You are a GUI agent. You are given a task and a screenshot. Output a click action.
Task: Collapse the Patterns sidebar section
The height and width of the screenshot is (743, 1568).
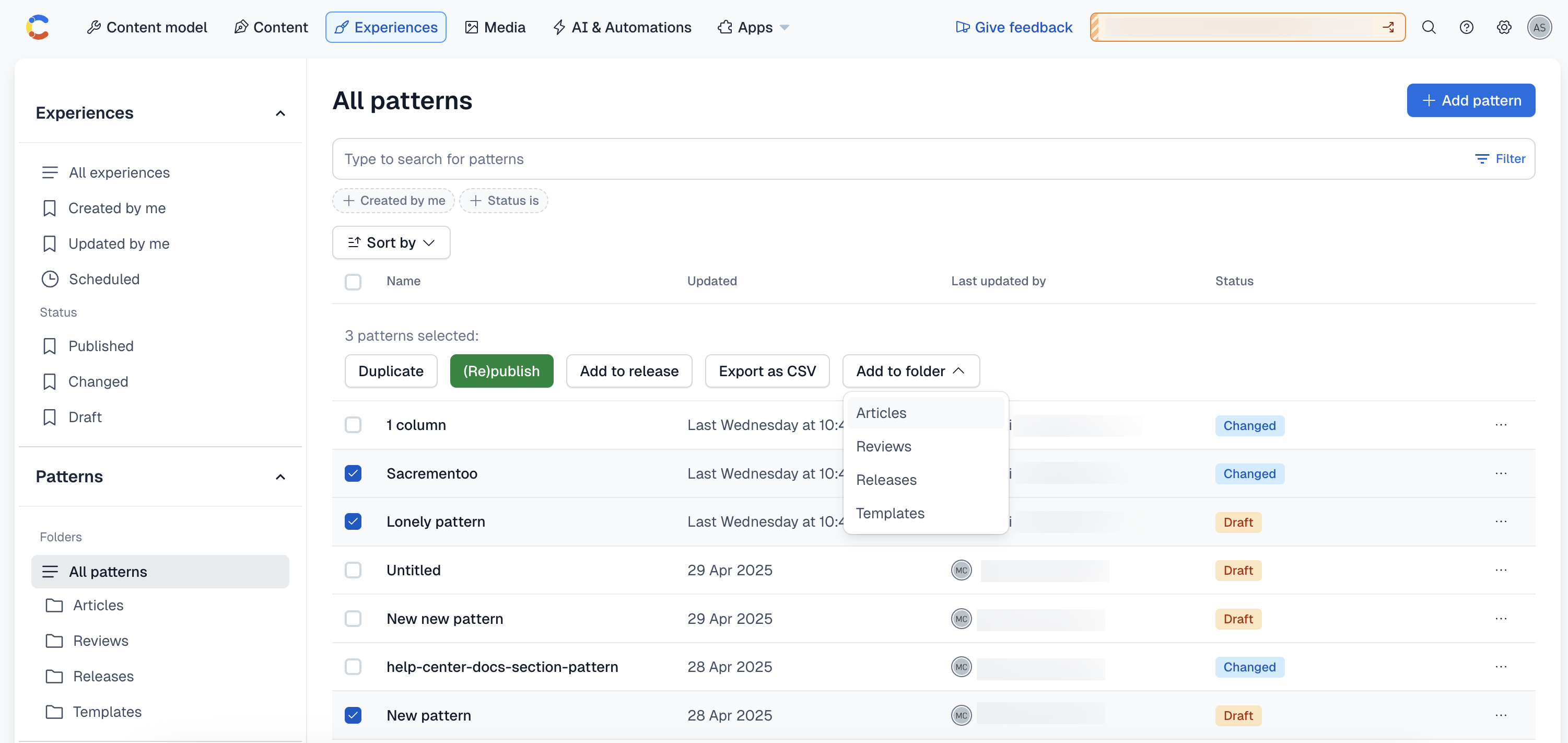pos(280,477)
